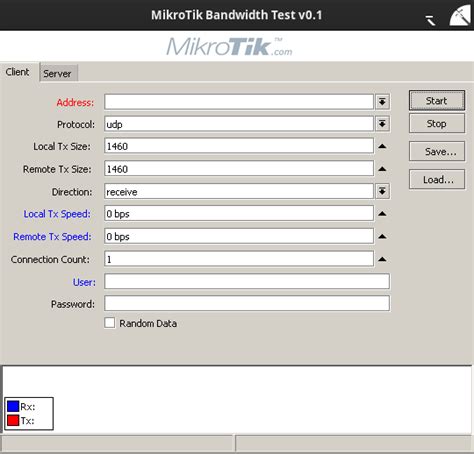Click the blue User label

point(84,282)
